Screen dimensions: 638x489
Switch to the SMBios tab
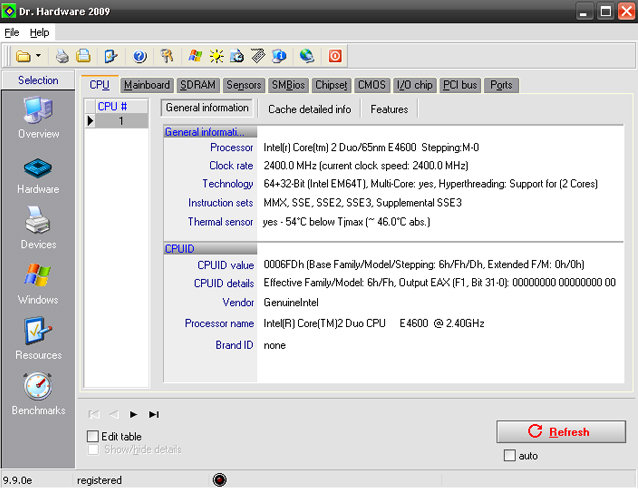[x=288, y=85]
